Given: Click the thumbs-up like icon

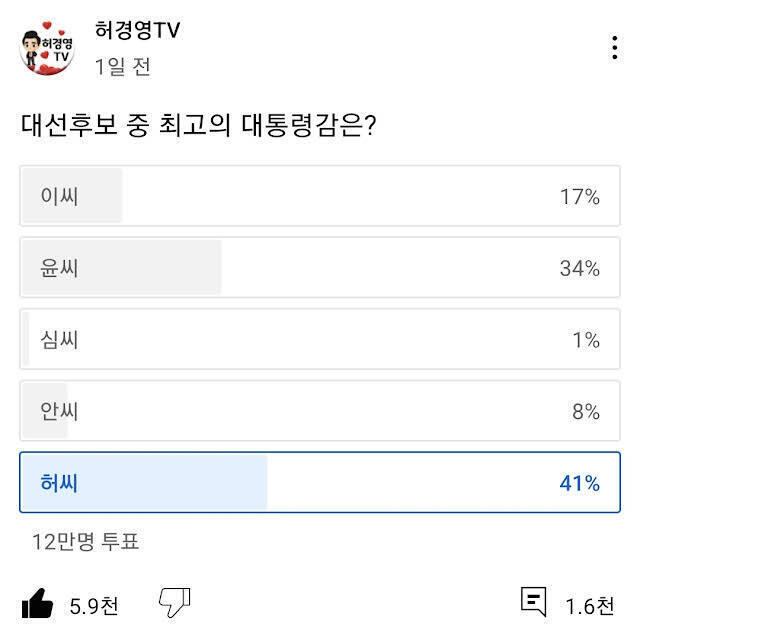Looking at the screenshot, I should click(37, 604).
